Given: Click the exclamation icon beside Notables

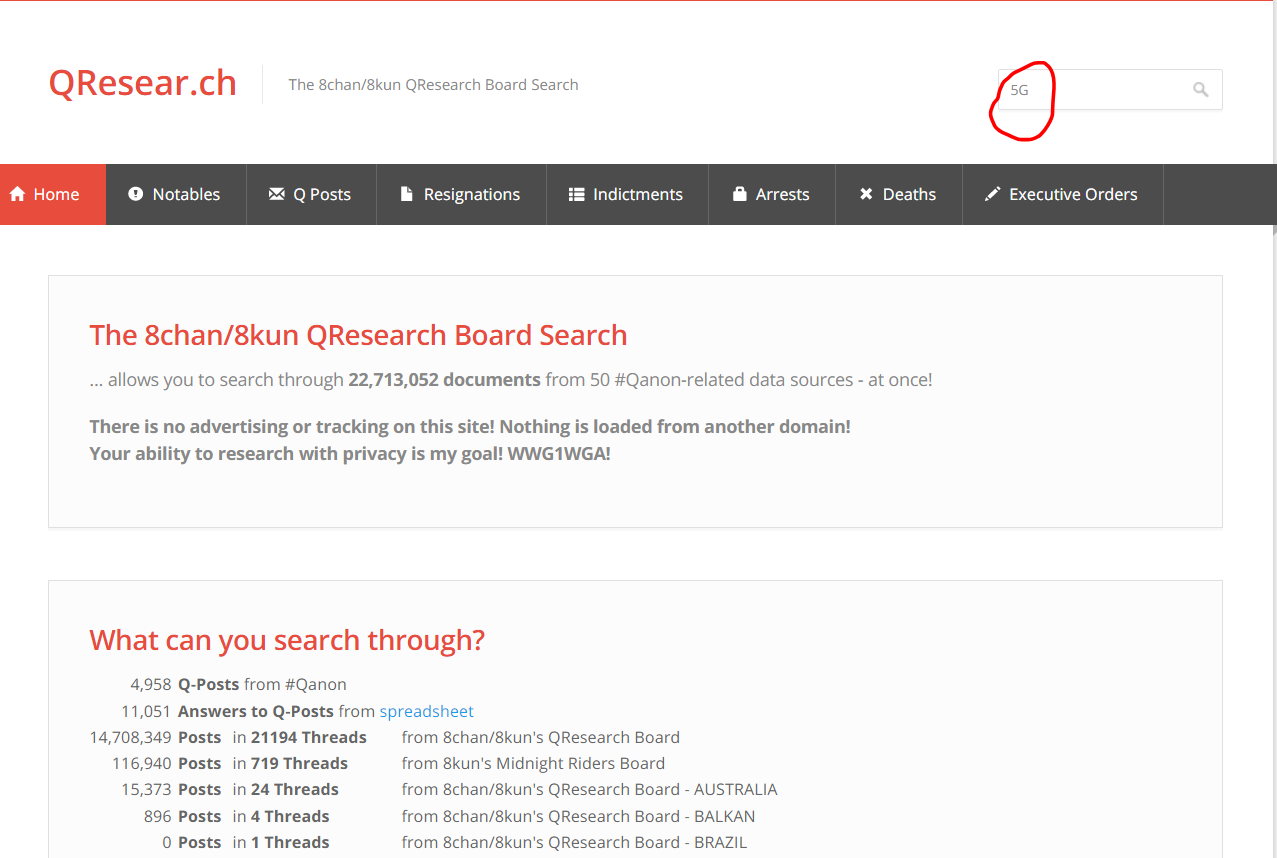Looking at the screenshot, I should (x=136, y=194).
